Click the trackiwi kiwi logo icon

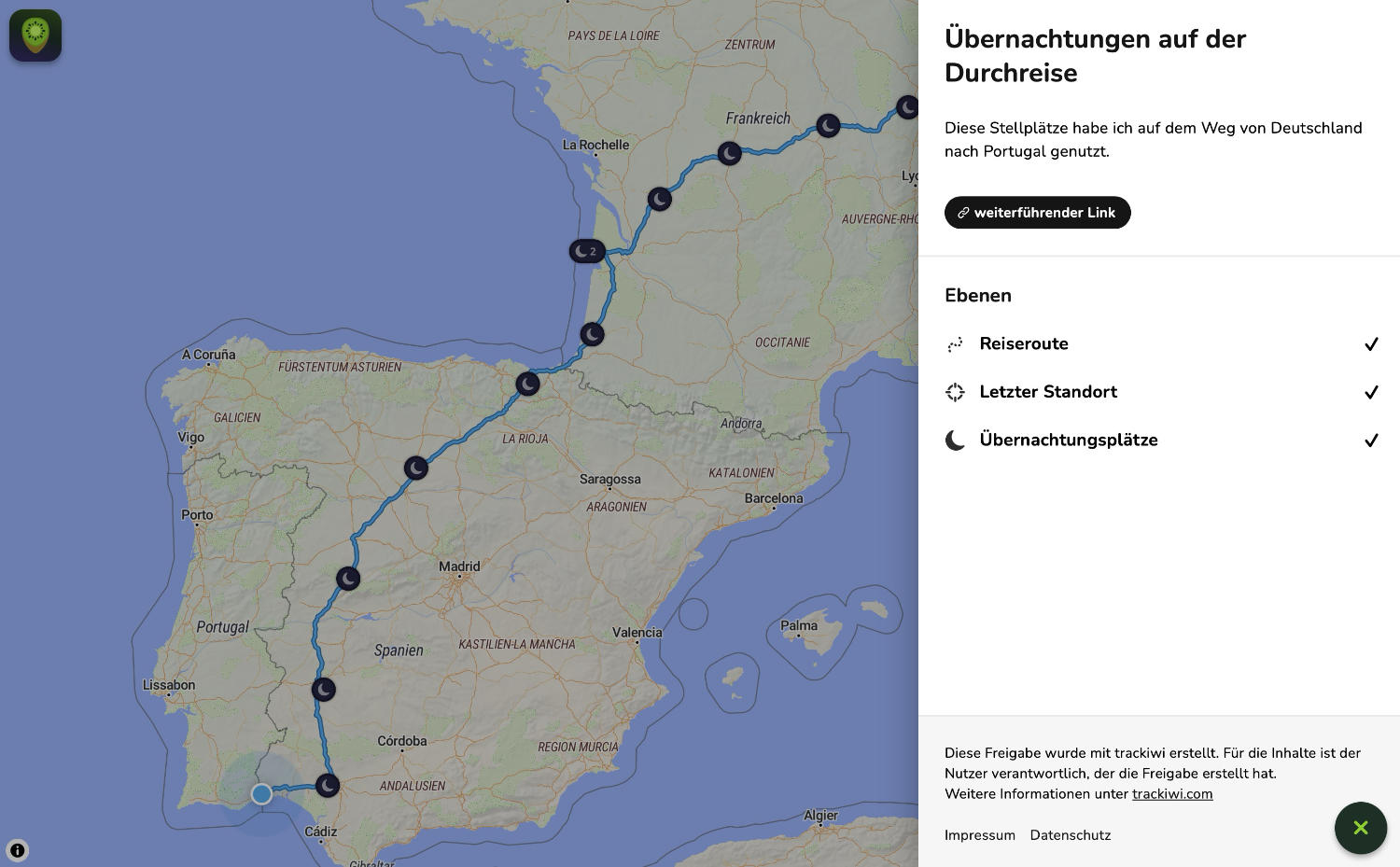[35, 35]
